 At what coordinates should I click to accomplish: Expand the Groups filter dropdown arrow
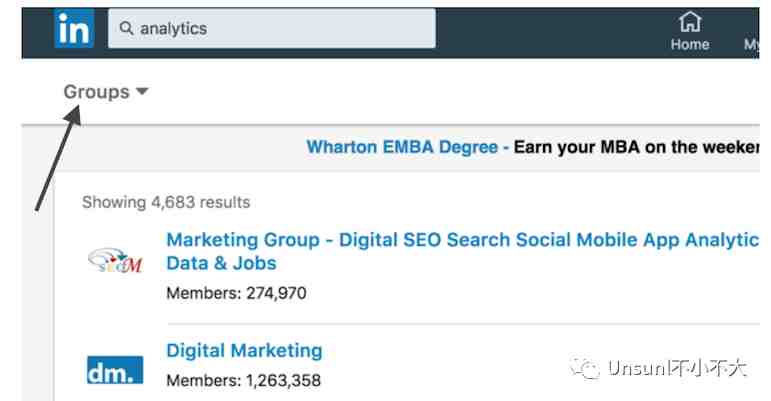(142, 91)
